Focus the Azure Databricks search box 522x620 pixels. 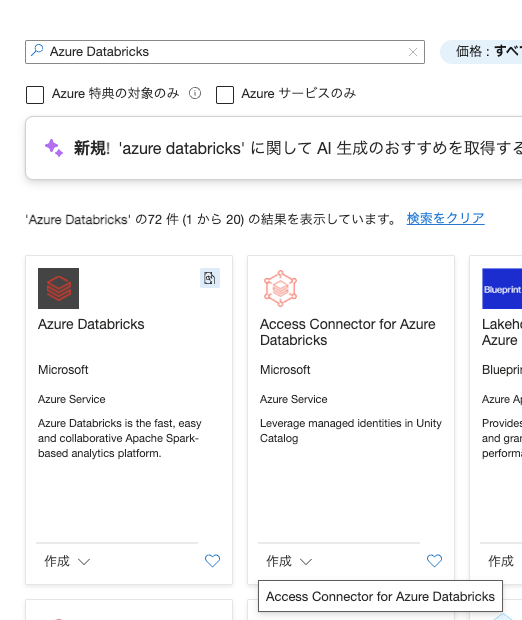225,52
